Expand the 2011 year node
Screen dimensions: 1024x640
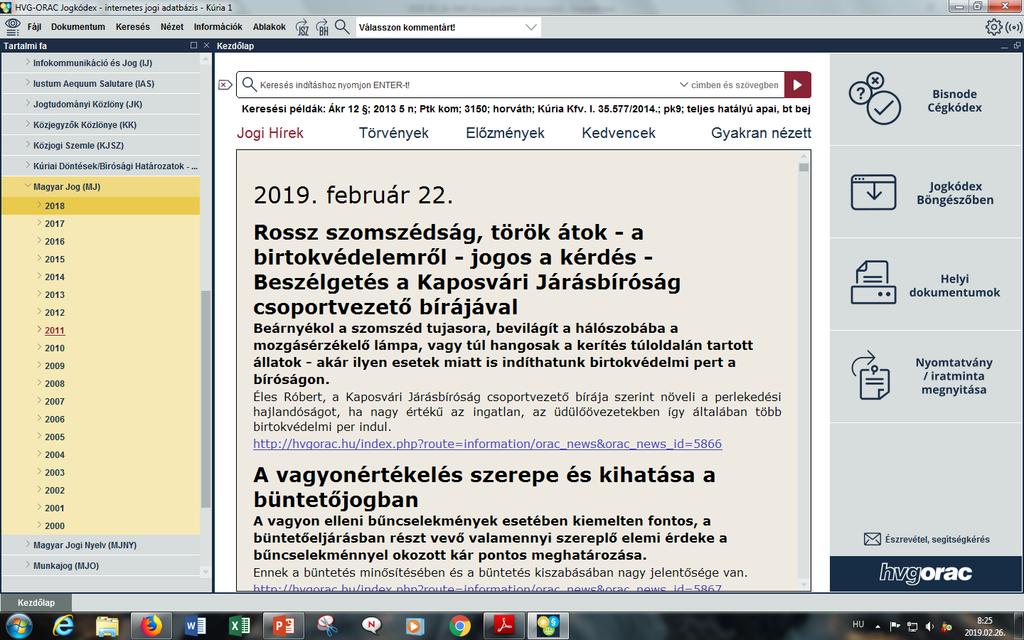click(x=39, y=330)
